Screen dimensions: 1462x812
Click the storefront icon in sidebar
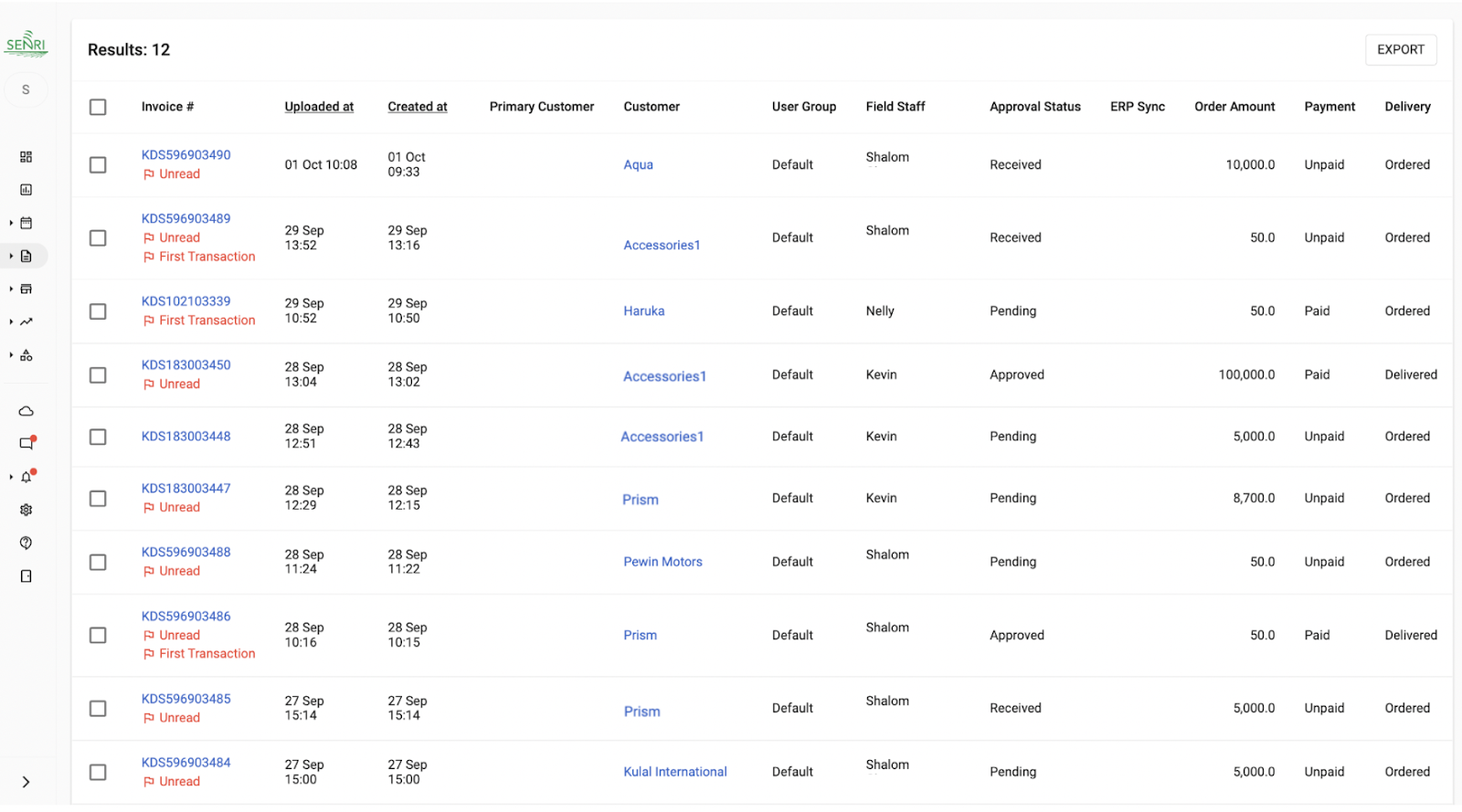click(26, 289)
